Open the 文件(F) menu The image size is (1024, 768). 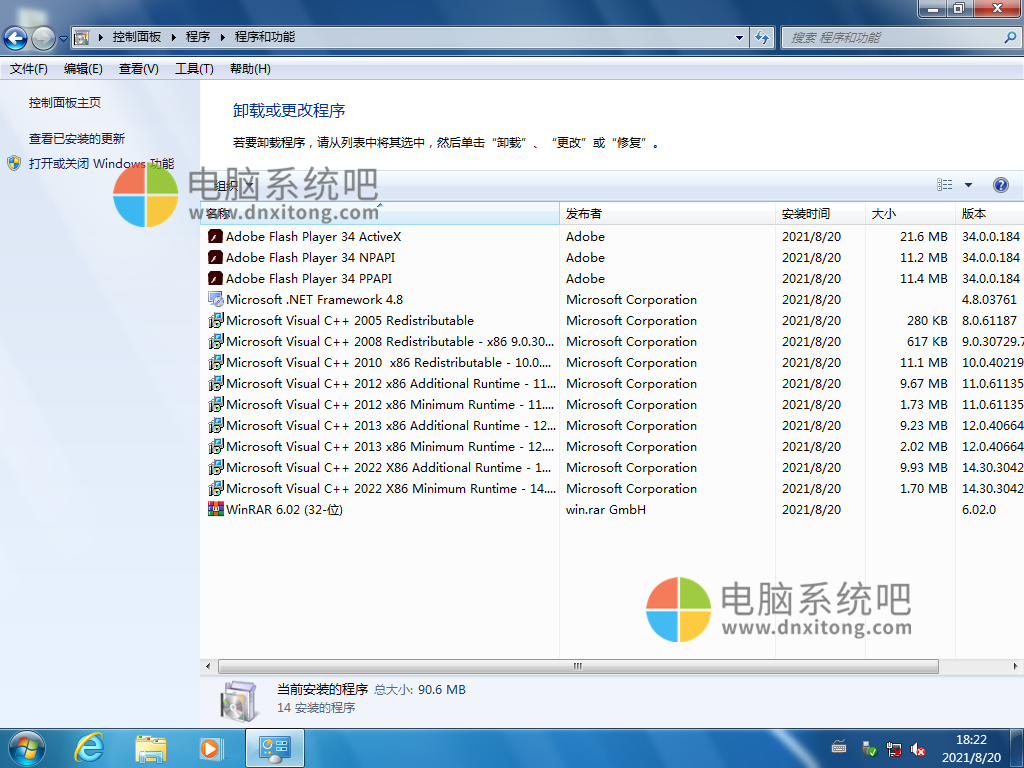29,69
